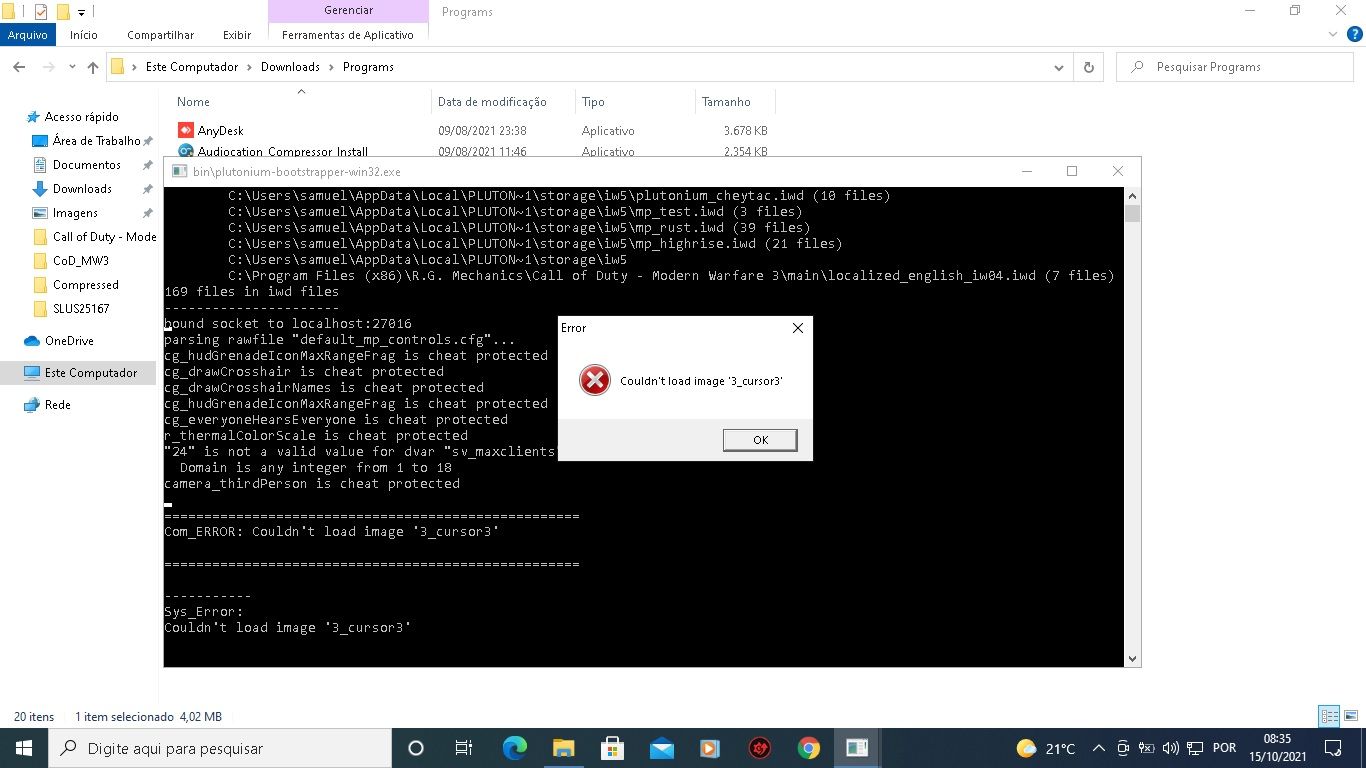Expand the chevron after Downloads breadcrumb
This screenshot has height=768, width=1366.
[331, 67]
